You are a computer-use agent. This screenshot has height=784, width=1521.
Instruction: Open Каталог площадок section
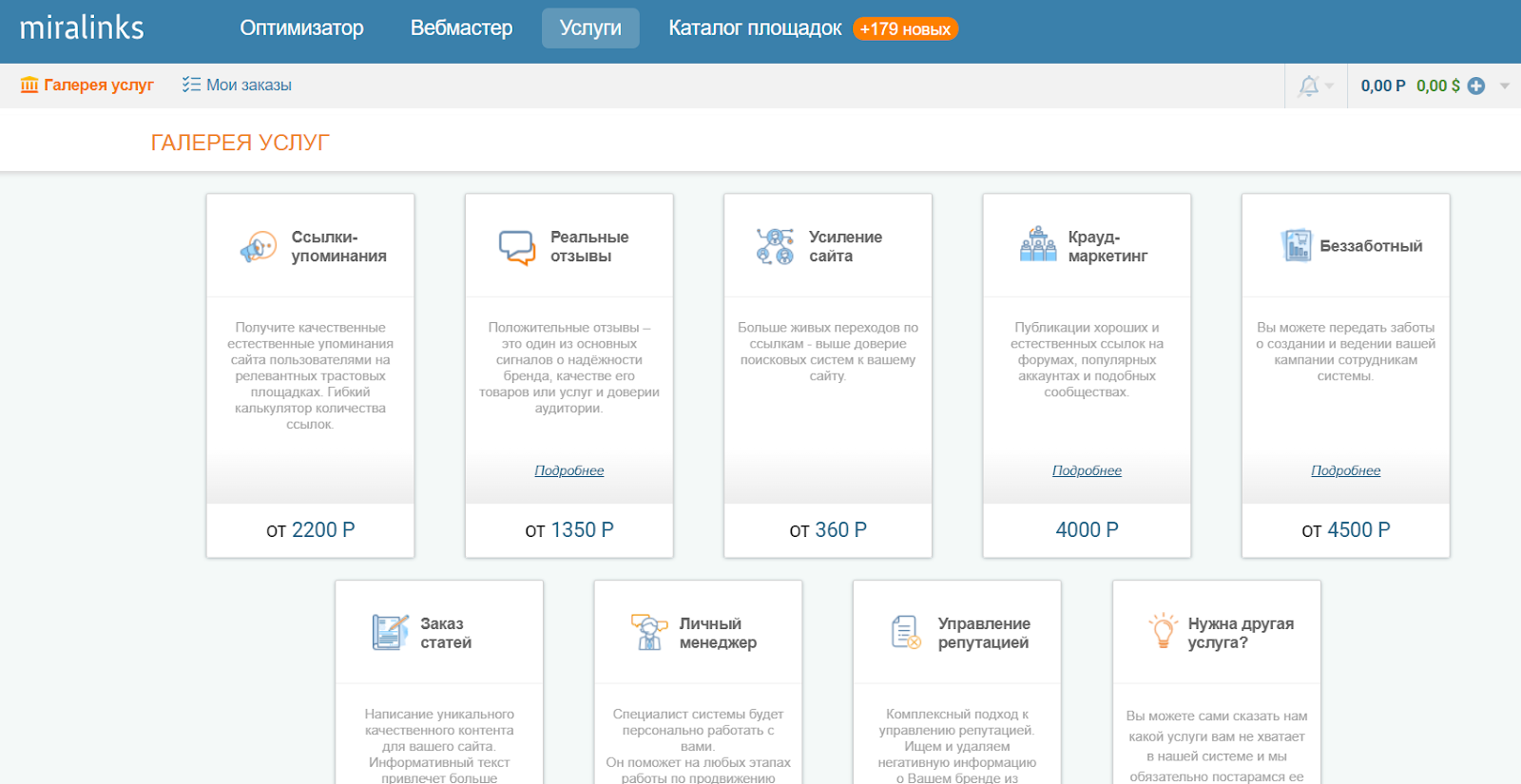pyautogui.click(x=755, y=29)
